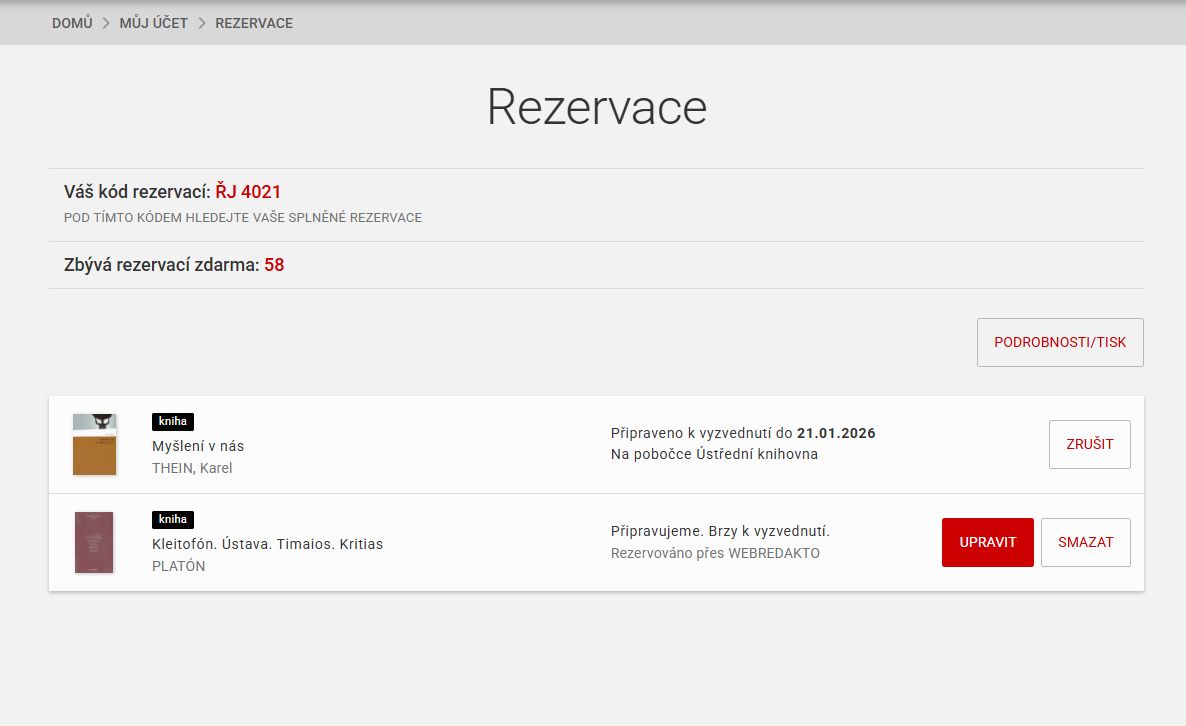Screen dimensions: 1186x726
Task: Open the Myšlení v nás book cover
Action: point(94,444)
